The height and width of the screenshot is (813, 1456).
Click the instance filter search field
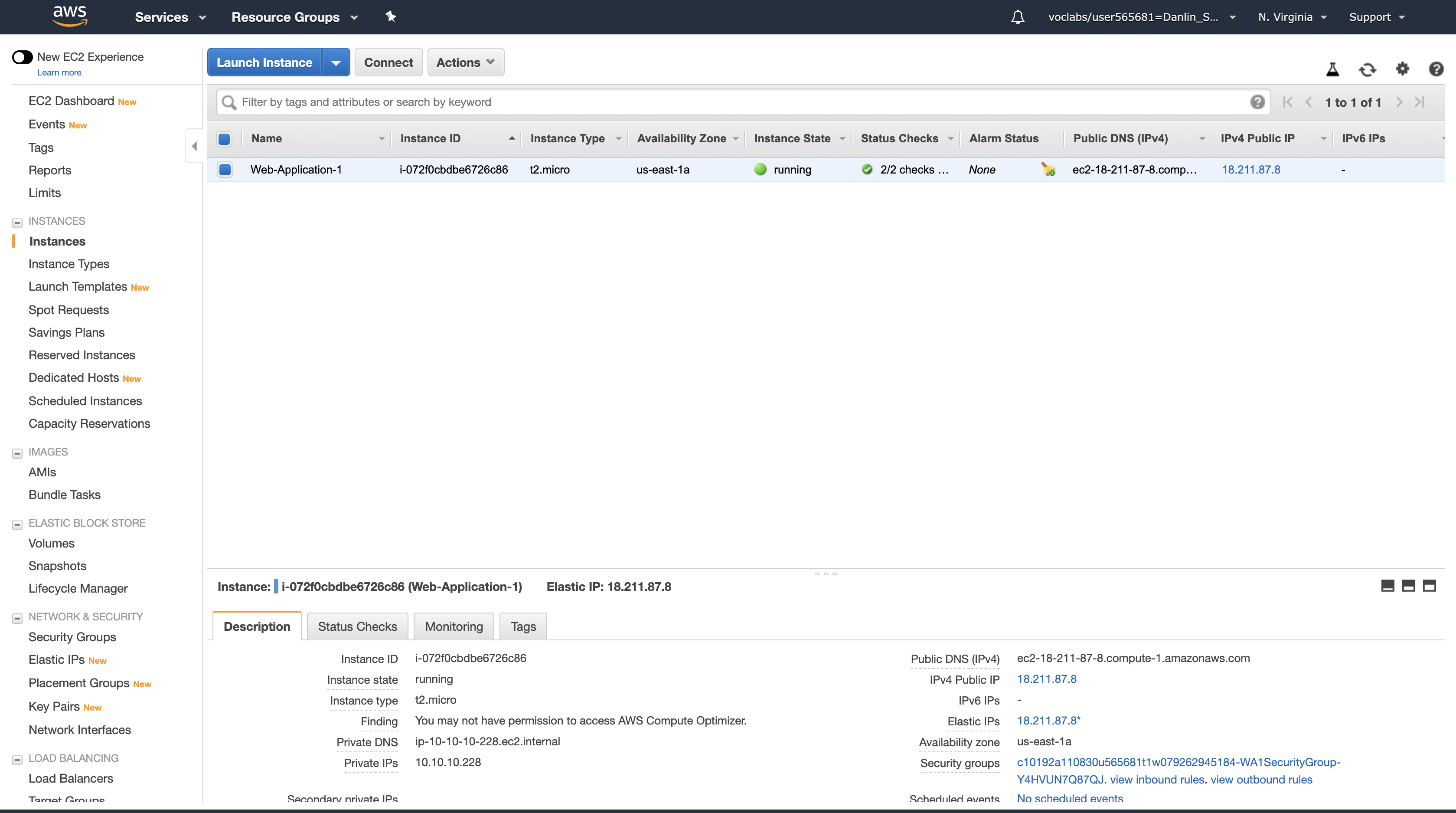[735, 102]
